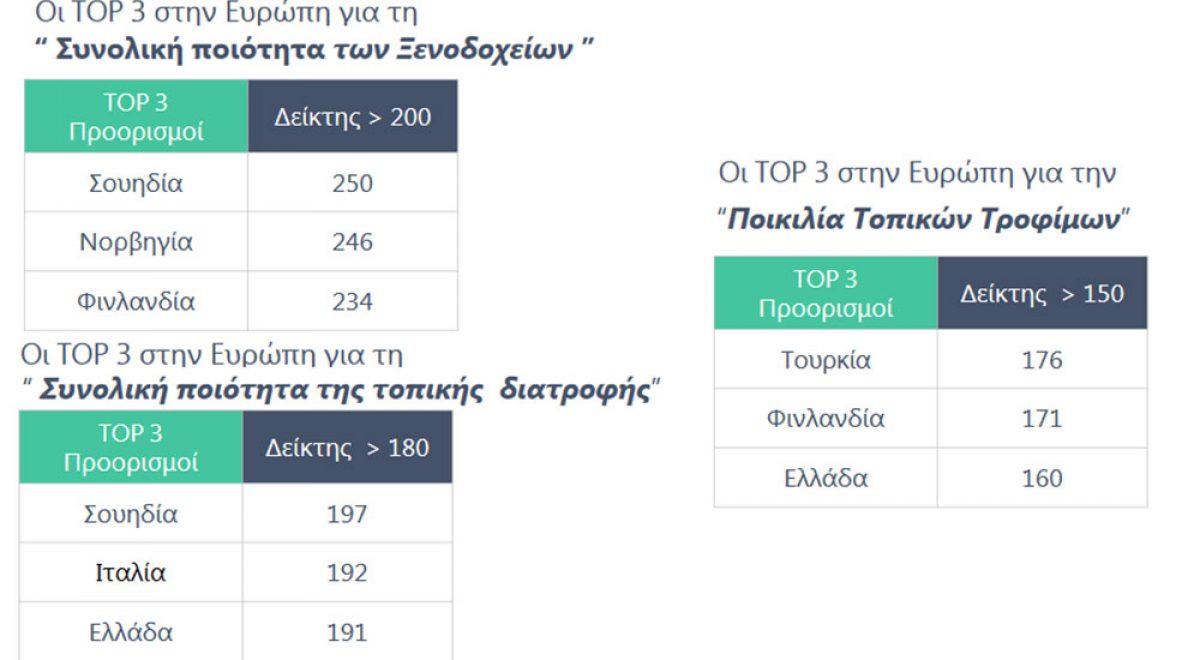
Task: Click Φινλανδία with value 171
Action: pyautogui.click(x=826, y=418)
